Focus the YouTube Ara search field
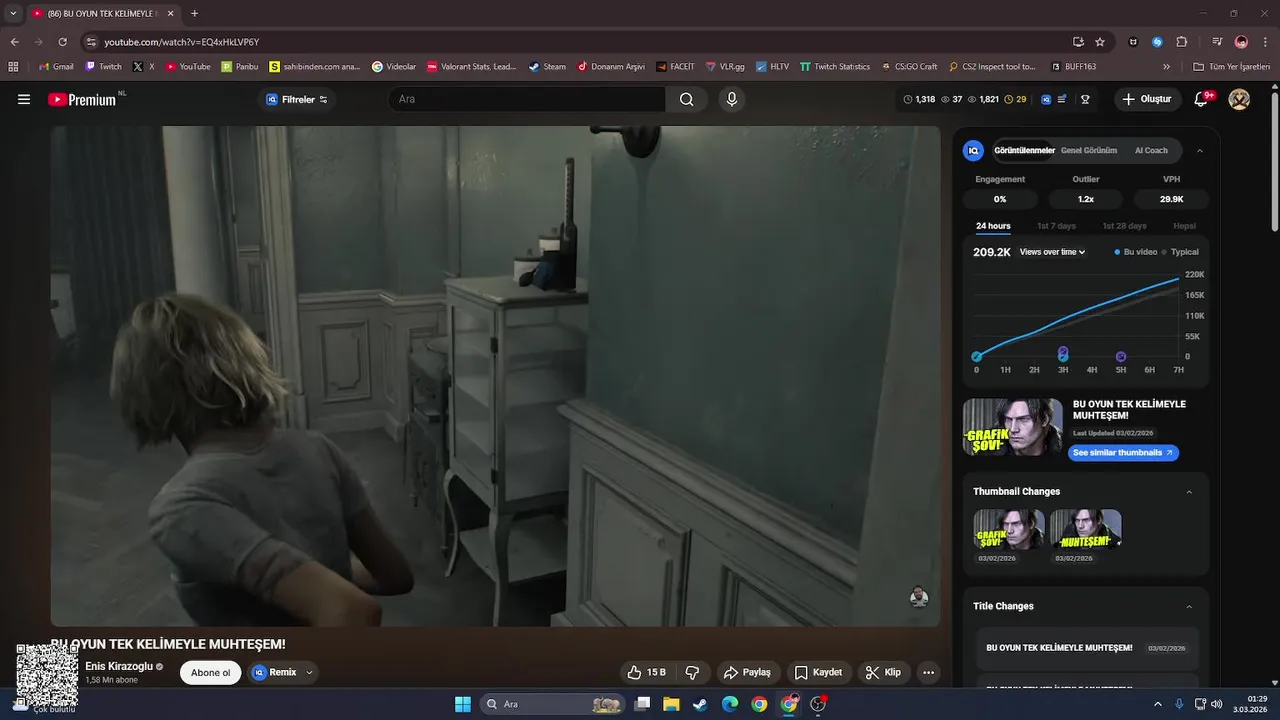 527,99
